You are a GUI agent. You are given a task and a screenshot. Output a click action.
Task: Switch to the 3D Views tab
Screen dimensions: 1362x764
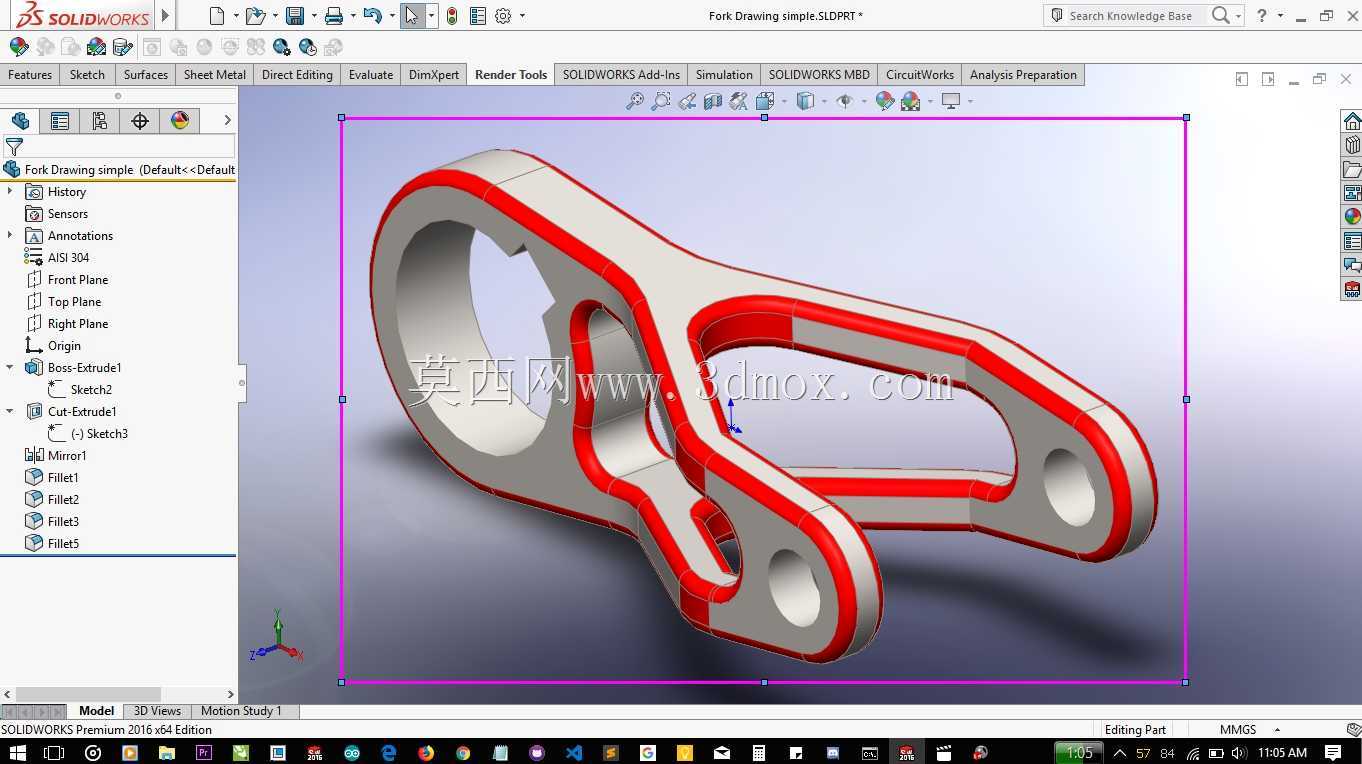click(157, 711)
